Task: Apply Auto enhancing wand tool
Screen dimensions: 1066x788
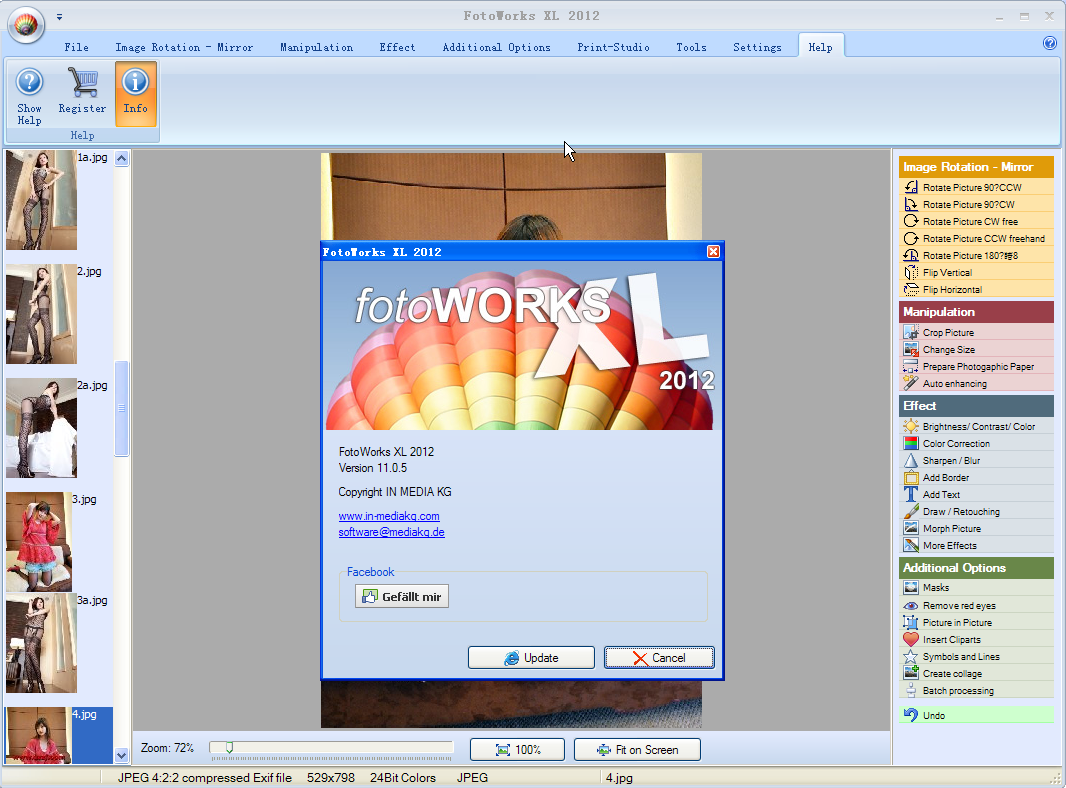Action: [976, 383]
